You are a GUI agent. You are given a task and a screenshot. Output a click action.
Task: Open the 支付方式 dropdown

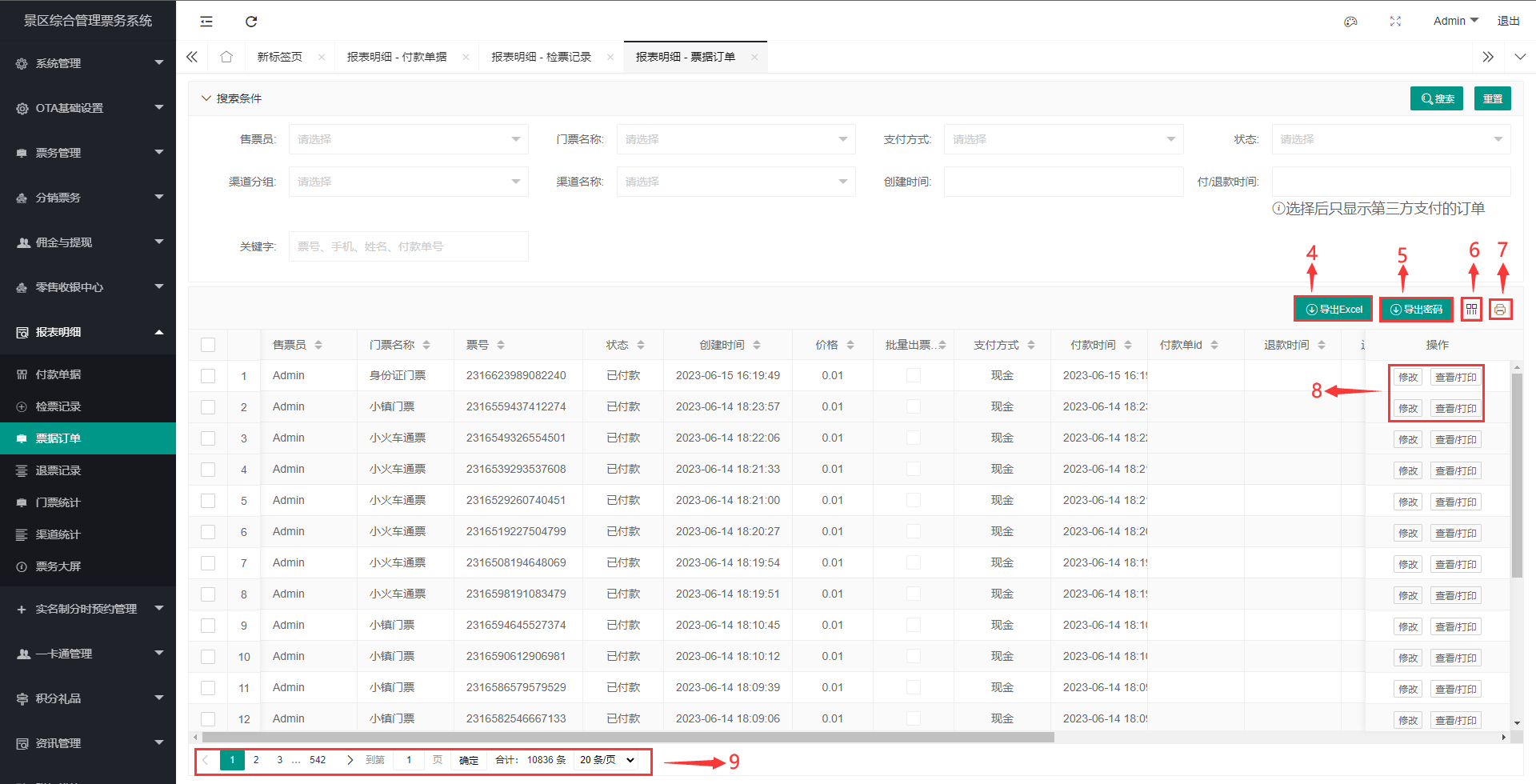(1063, 139)
